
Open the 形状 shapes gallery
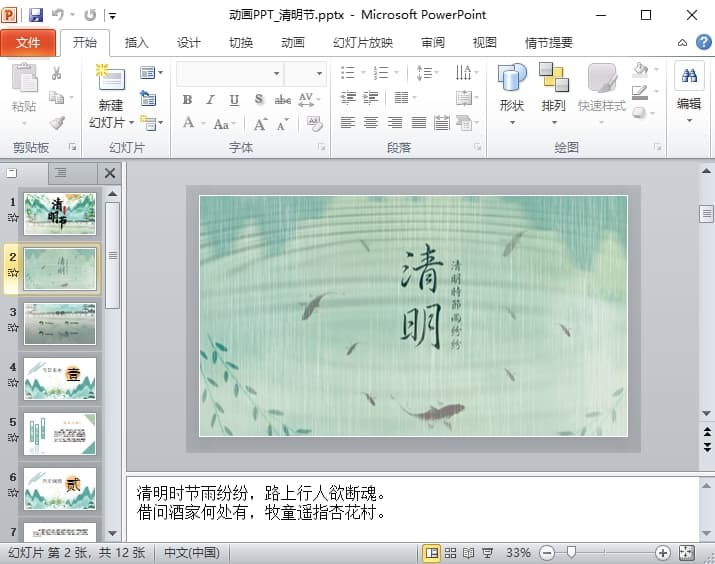[x=512, y=94]
